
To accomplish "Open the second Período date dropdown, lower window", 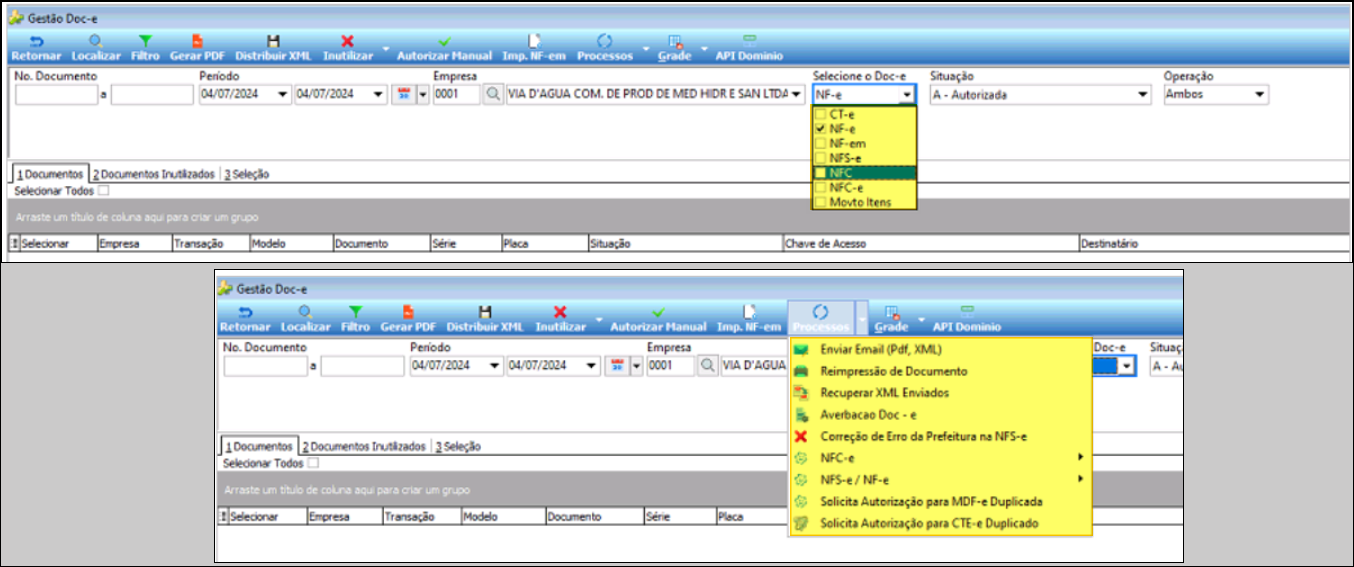I will (x=592, y=366).
